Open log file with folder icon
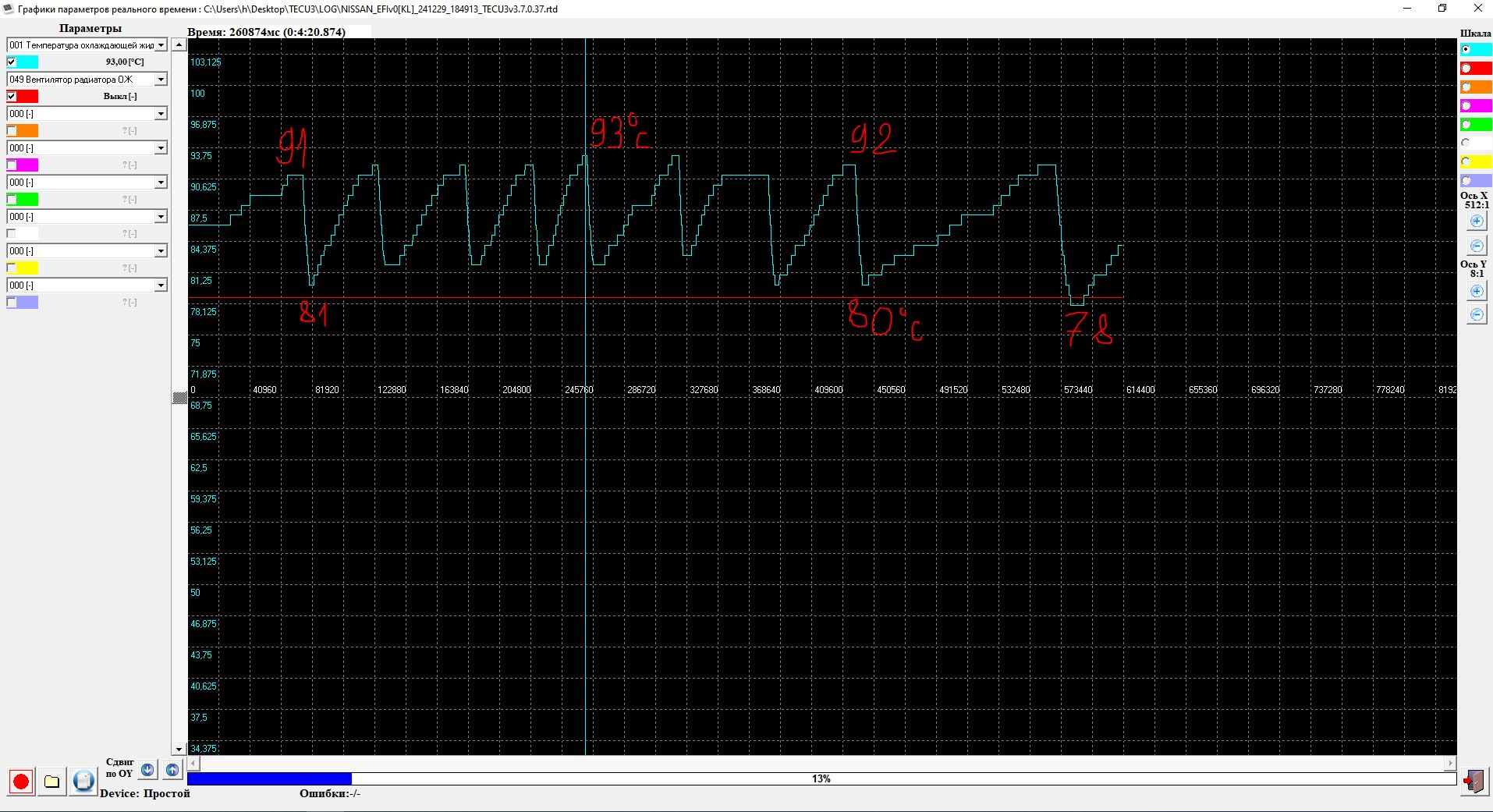 point(52,781)
